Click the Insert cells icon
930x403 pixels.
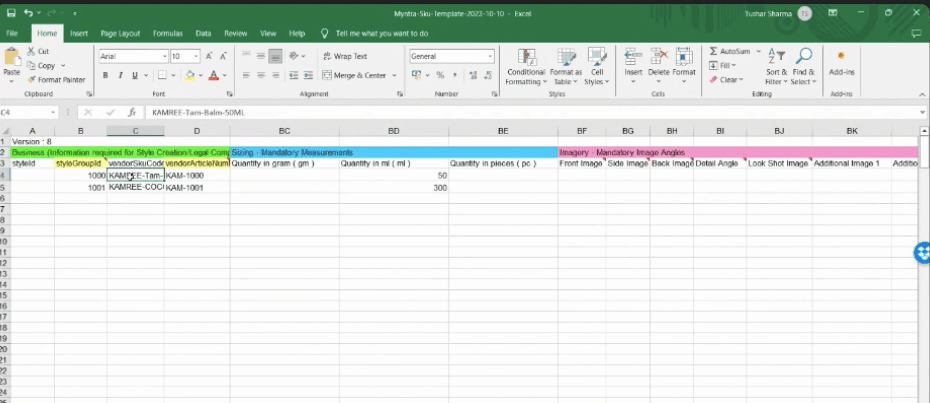[x=633, y=56]
